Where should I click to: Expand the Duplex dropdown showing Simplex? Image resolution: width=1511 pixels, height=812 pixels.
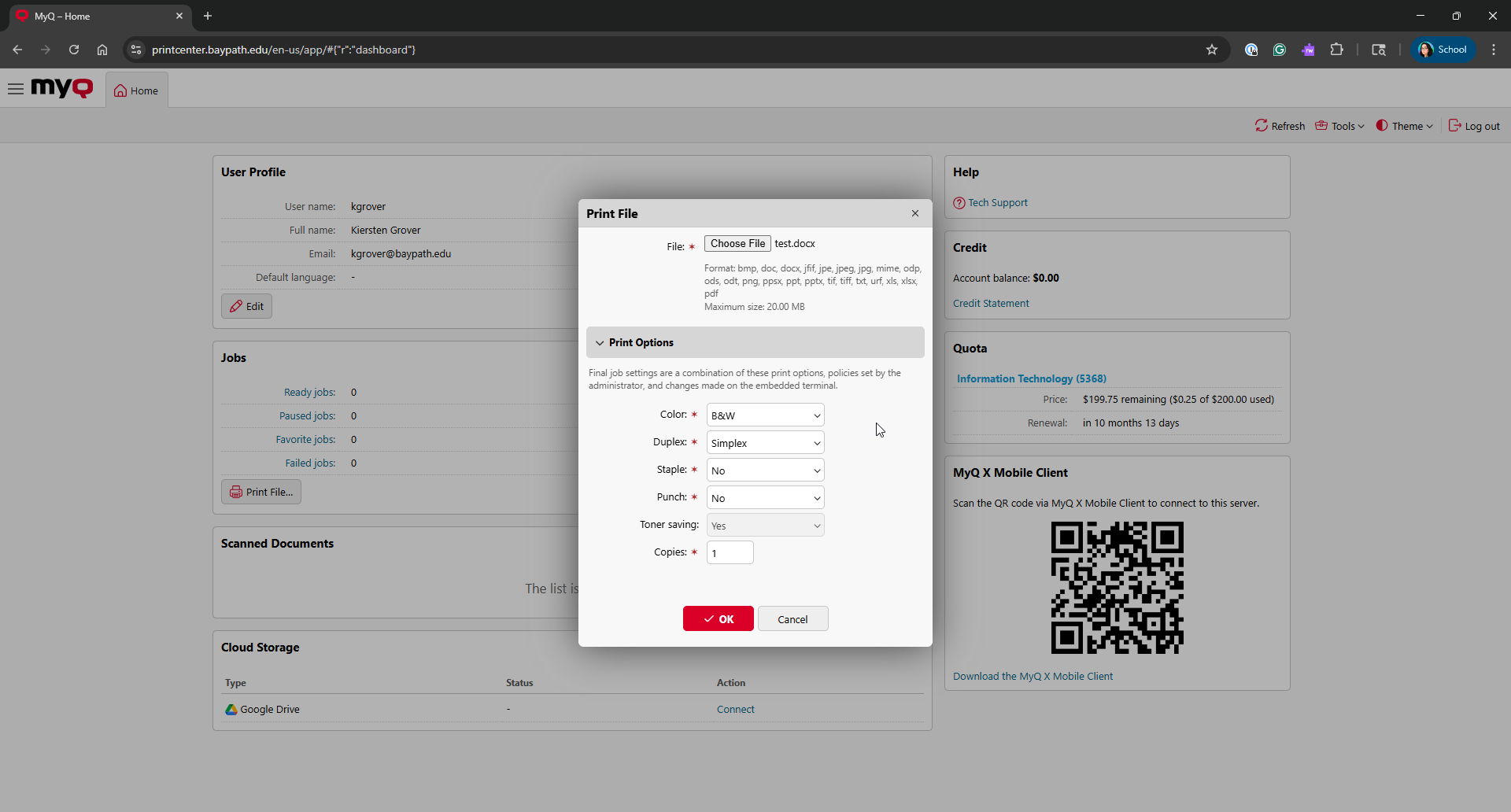pyautogui.click(x=765, y=443)
